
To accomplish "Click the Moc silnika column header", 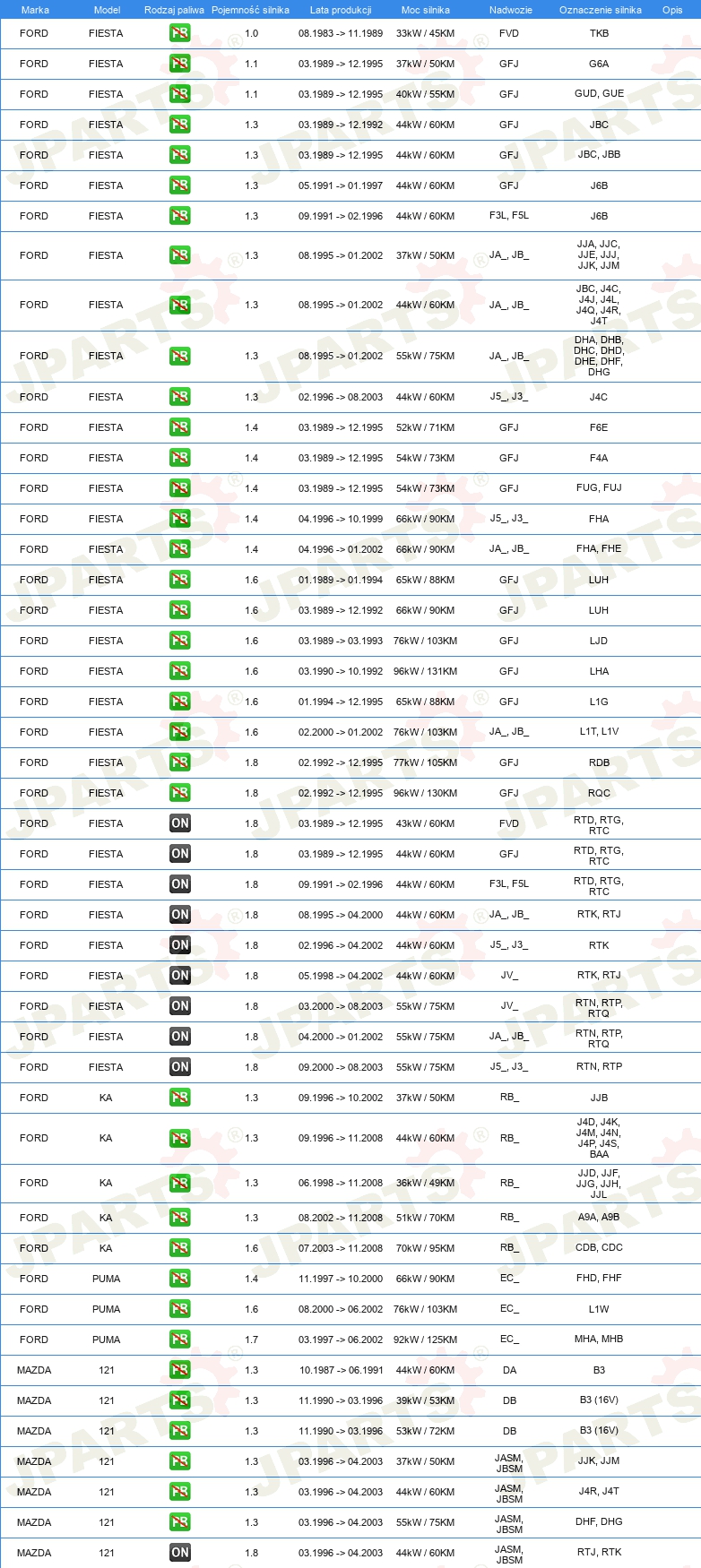I will 426,10.
